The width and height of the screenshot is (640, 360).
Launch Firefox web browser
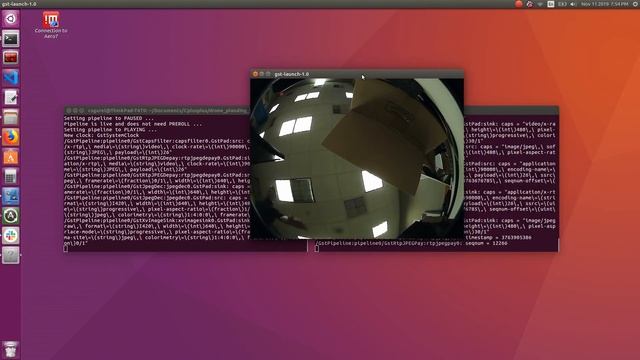click(11, 137)
